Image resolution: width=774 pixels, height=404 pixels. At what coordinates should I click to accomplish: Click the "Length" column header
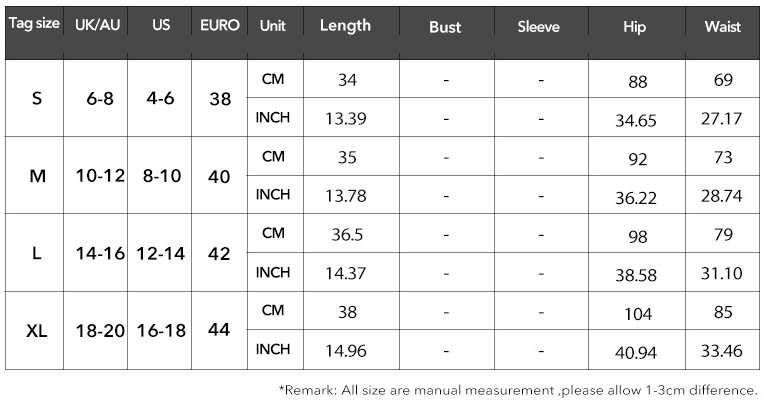click(x=345, y=25)
